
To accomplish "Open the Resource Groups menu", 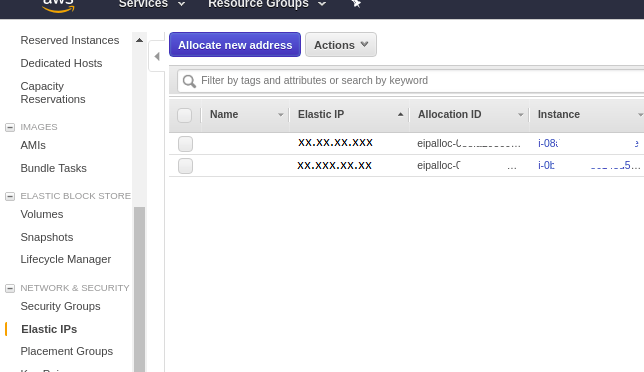I will [x=267, y=4].
